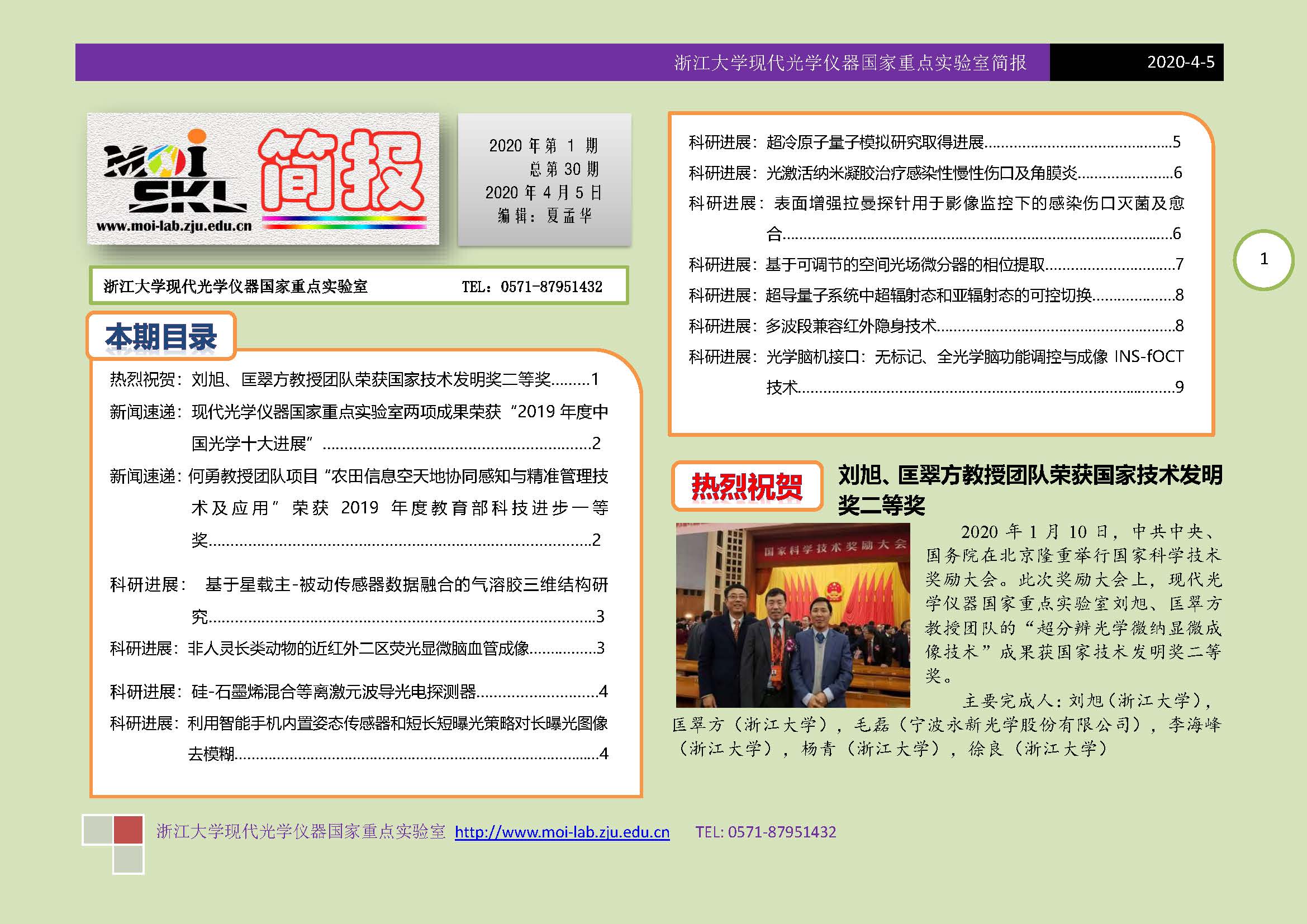Image resolution: width=1307 pixels, height=924 pixels.
Task: Click the red 简报 title graphic
Action: pos(340,171)
